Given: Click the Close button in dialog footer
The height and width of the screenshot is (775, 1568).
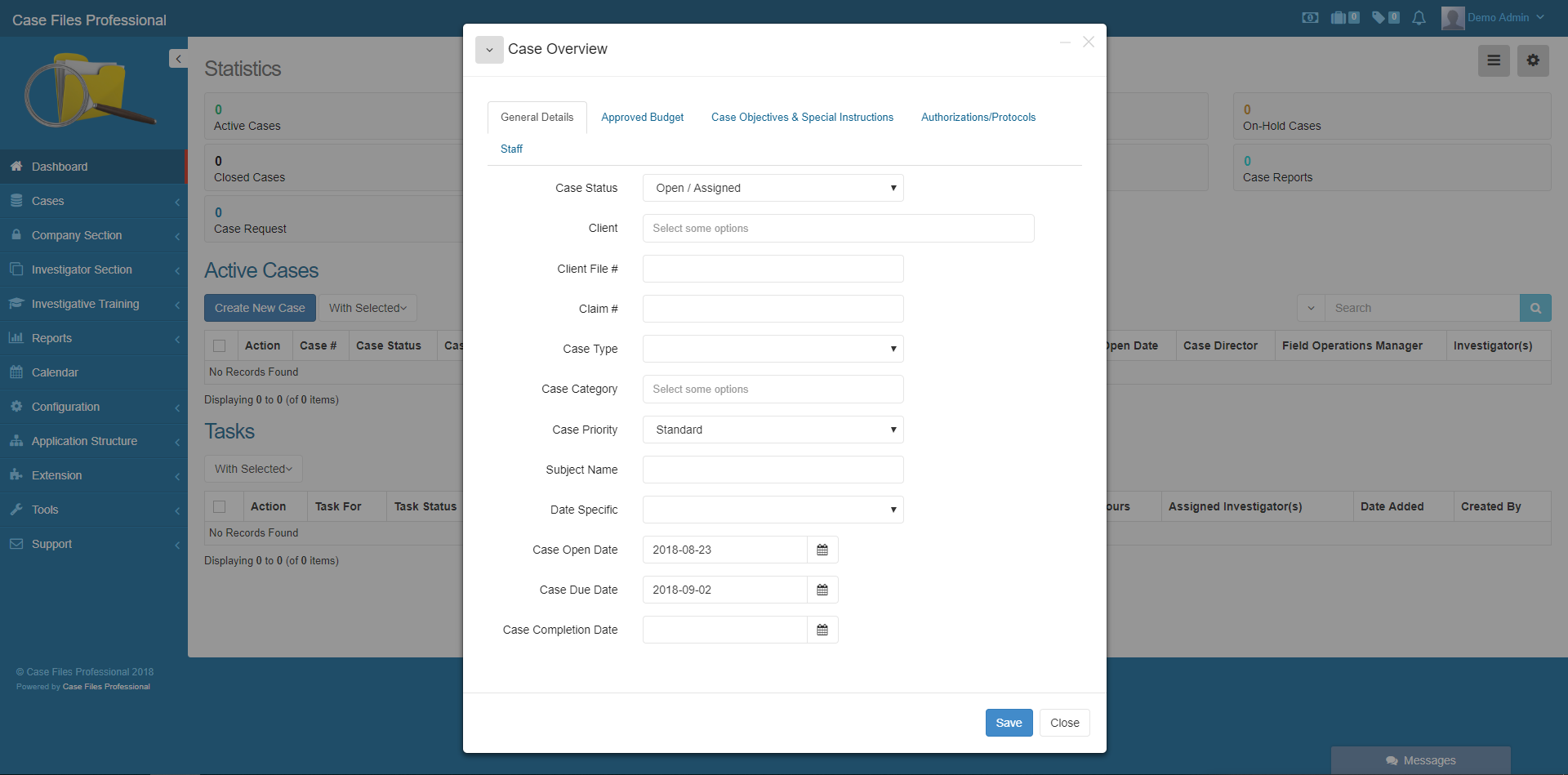Looking at the screenshot, I should [x=1065, y=723].
